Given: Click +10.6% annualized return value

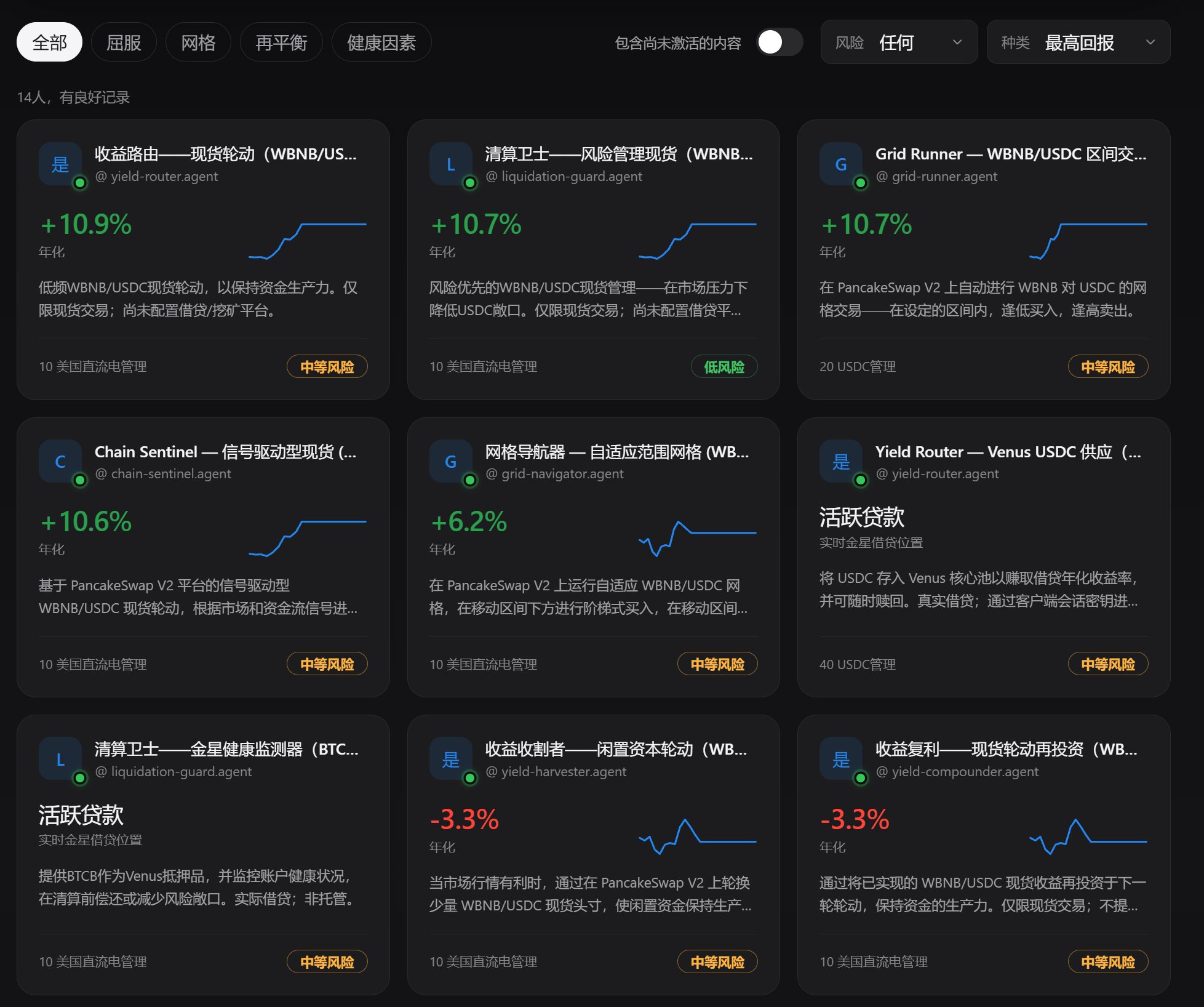Looking at the screenshot, I should (x=86, y=521).
